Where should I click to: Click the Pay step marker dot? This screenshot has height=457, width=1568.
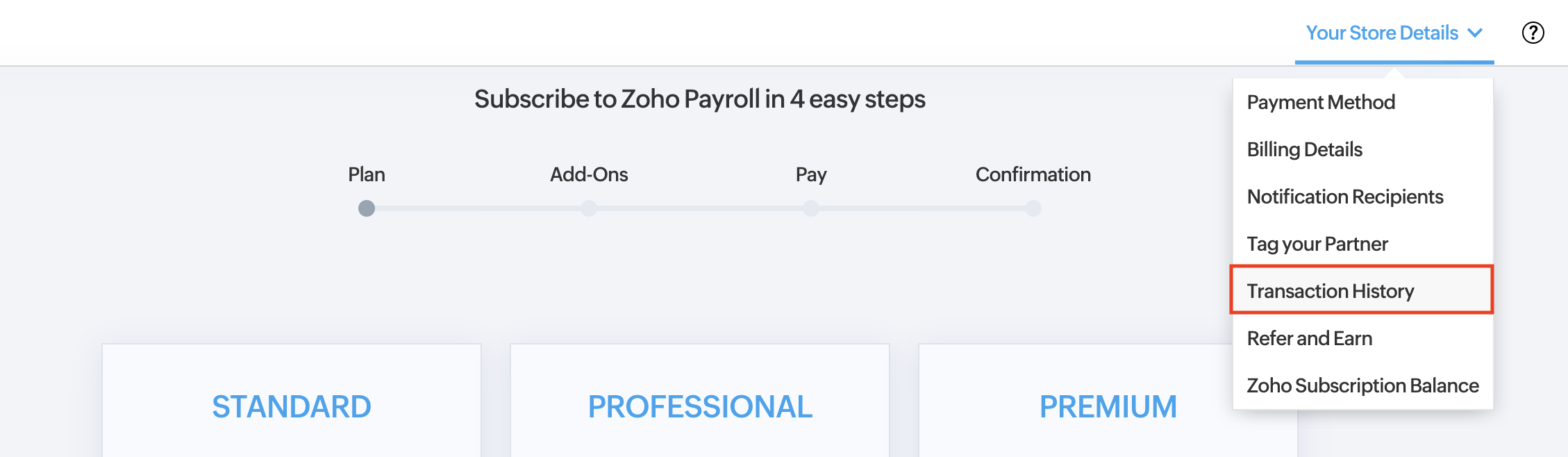811,208
